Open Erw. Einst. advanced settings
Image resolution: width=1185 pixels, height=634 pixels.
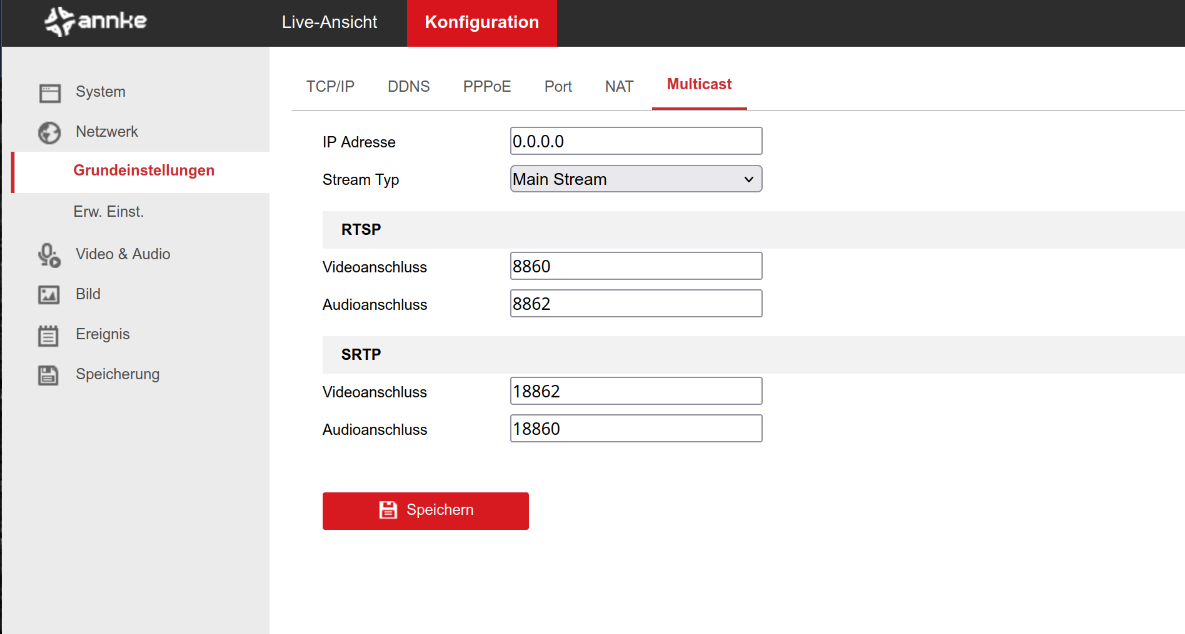[x=108, y=212]
